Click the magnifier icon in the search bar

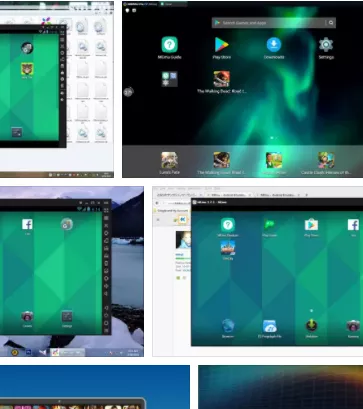(331, 23)
